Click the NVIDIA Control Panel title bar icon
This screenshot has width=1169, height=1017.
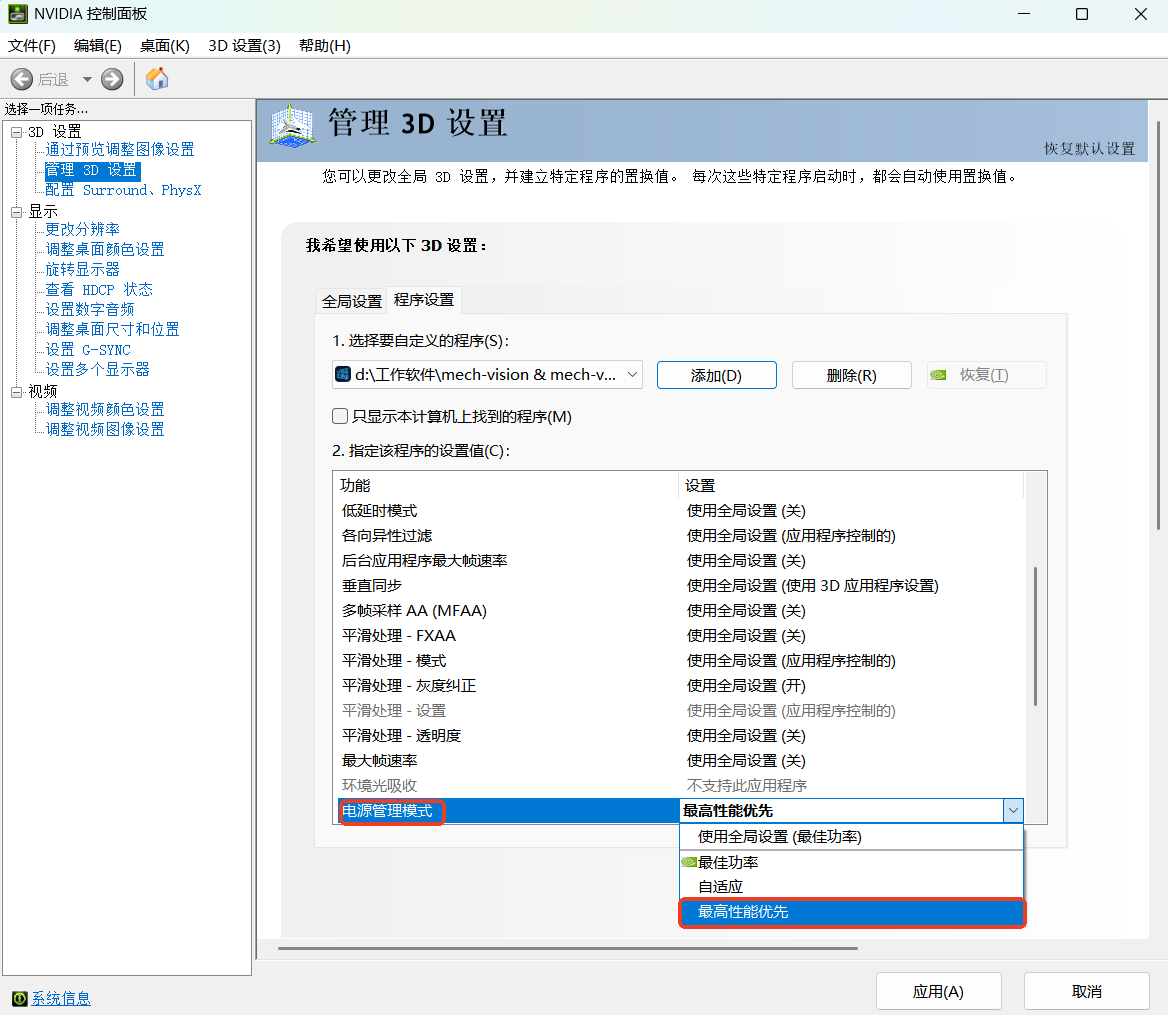[17, 14]
